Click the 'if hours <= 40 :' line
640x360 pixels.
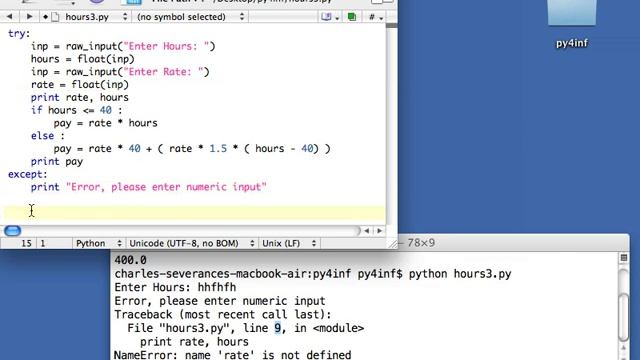pos(76,110)
